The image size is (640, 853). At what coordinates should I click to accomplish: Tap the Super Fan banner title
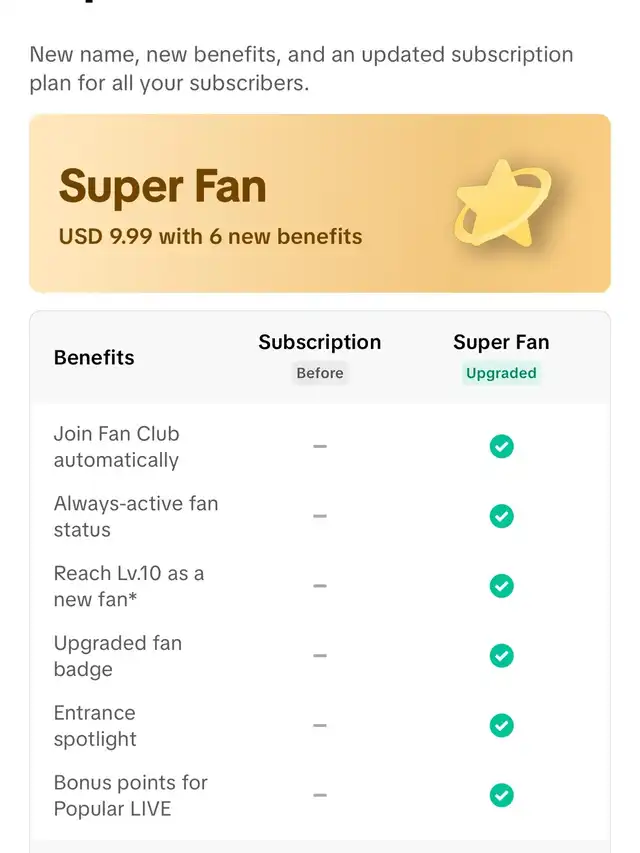[x=162, y=187]
